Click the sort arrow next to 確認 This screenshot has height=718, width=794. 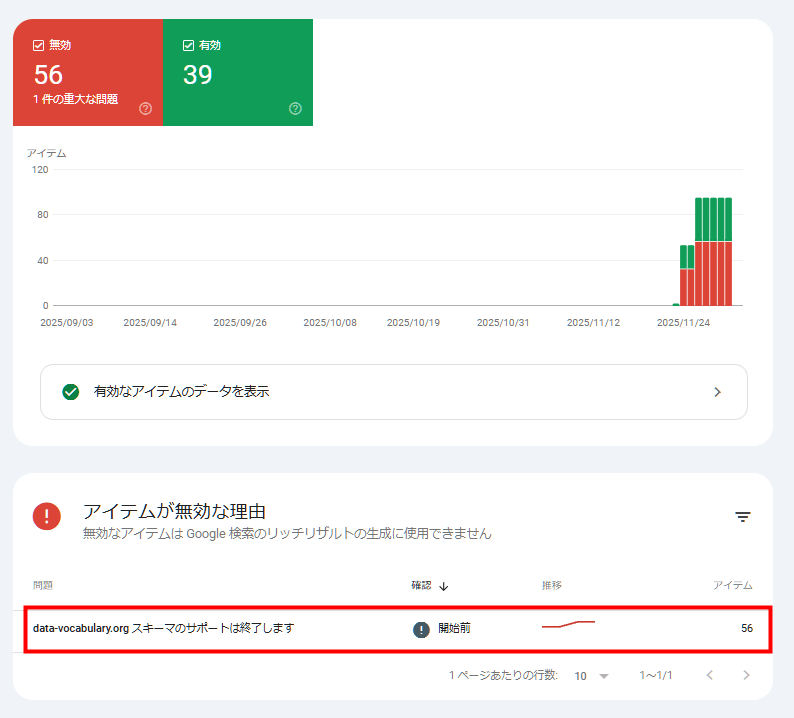[x=443, y=586]
